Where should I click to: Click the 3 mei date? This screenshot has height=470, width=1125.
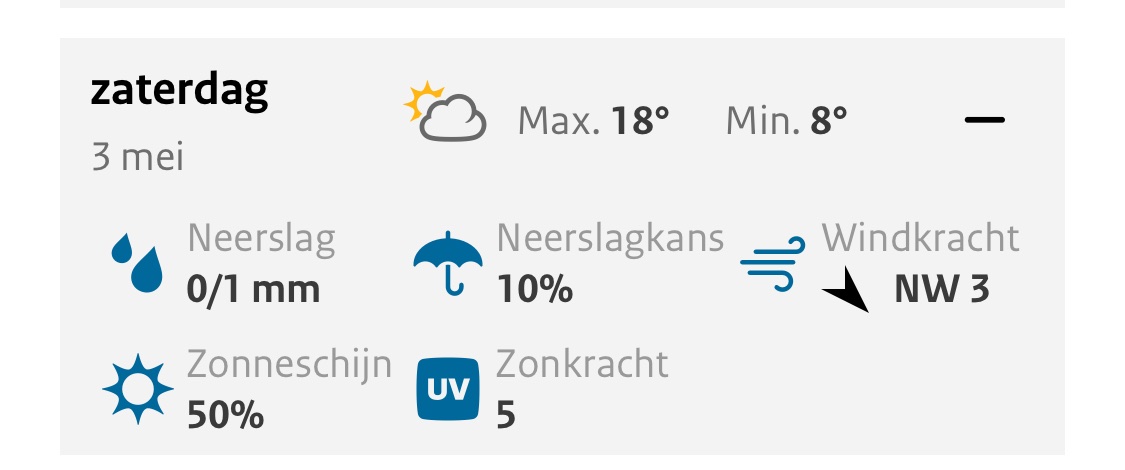[138, 158]
